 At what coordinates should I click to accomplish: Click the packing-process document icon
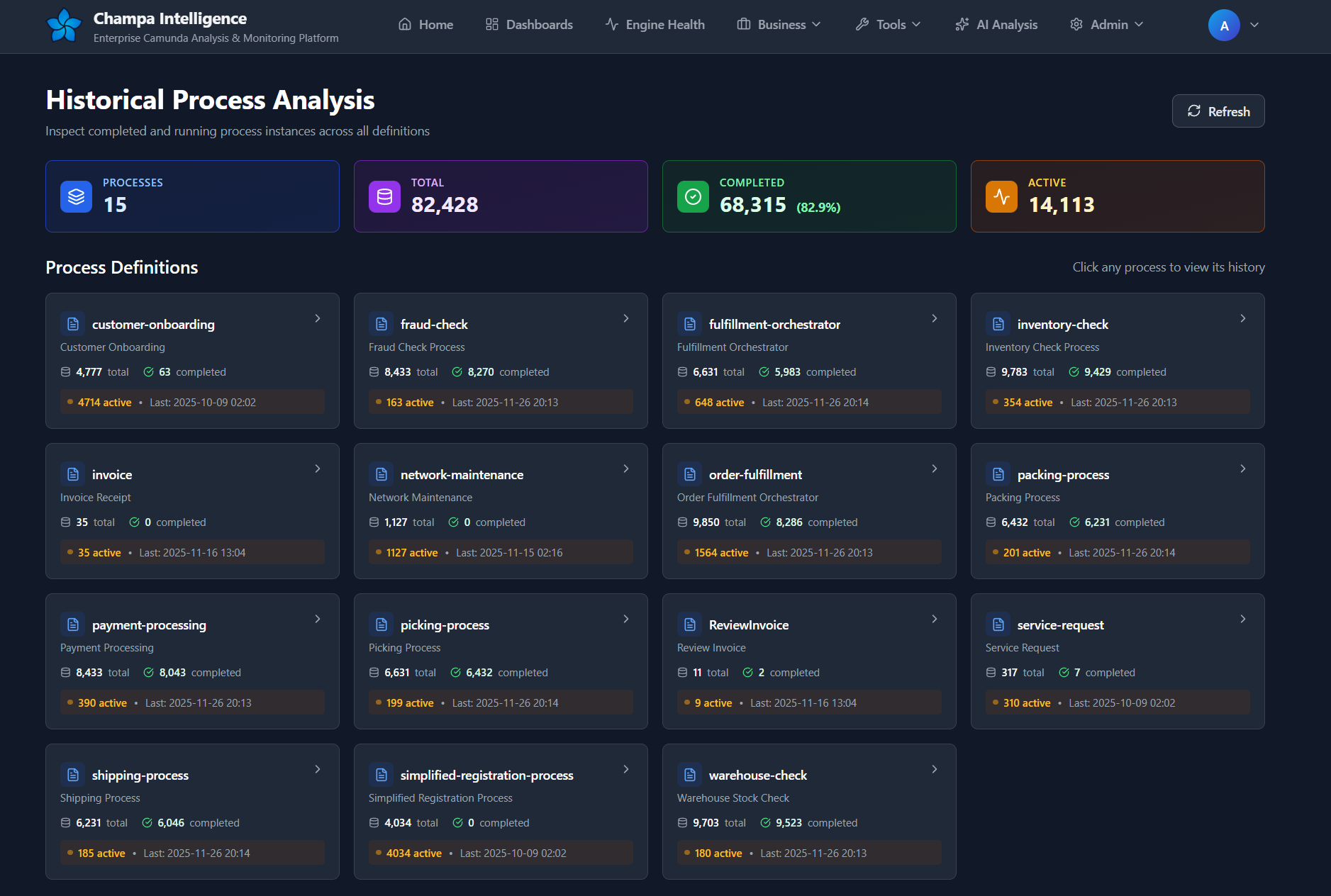[998, 474]
